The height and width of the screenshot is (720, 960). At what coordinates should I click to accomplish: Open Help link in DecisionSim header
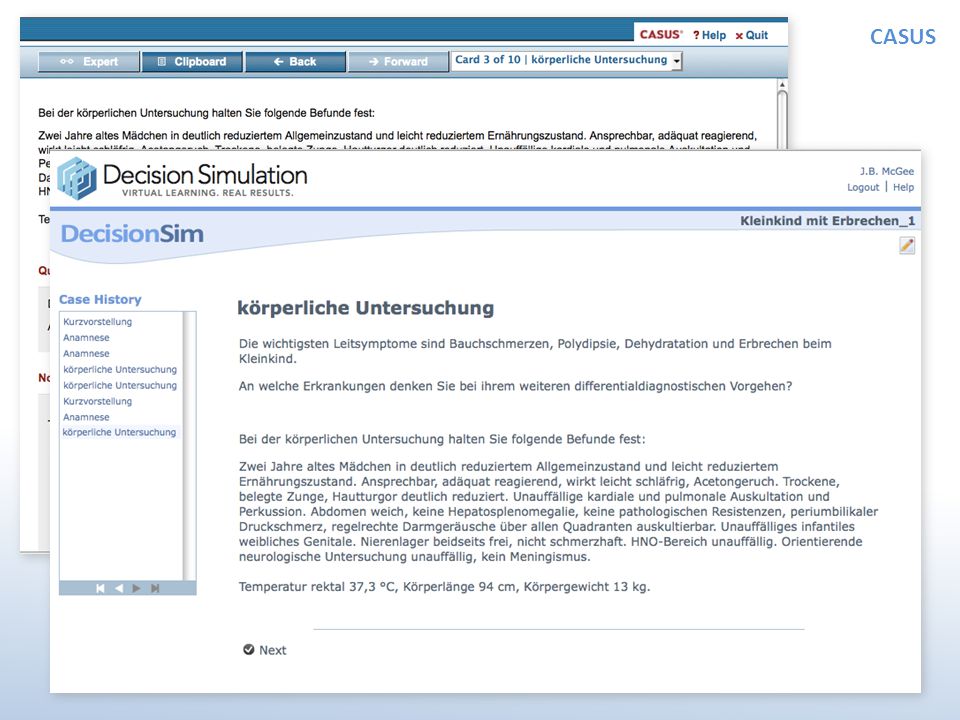(903, 187)
